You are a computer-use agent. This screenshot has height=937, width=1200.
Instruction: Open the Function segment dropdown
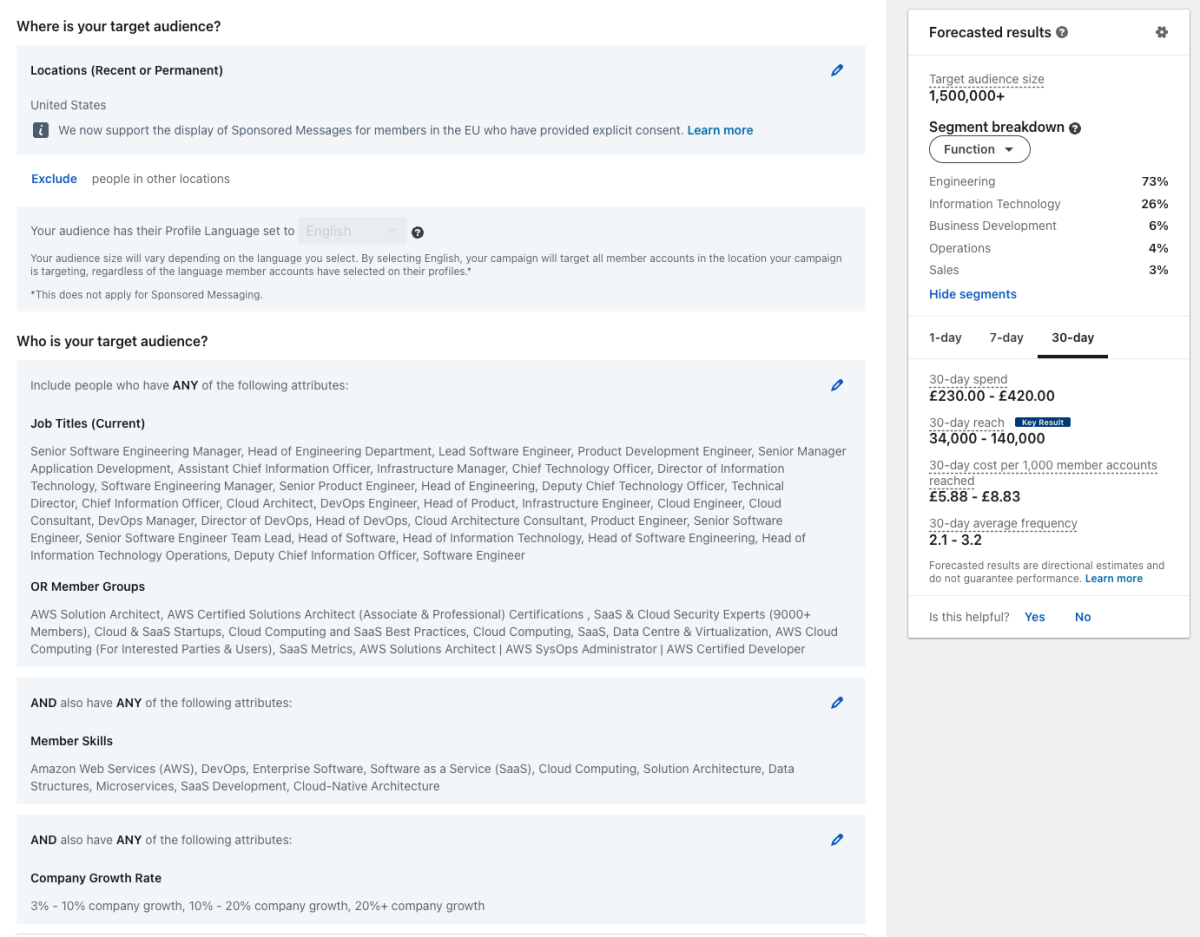979,149
